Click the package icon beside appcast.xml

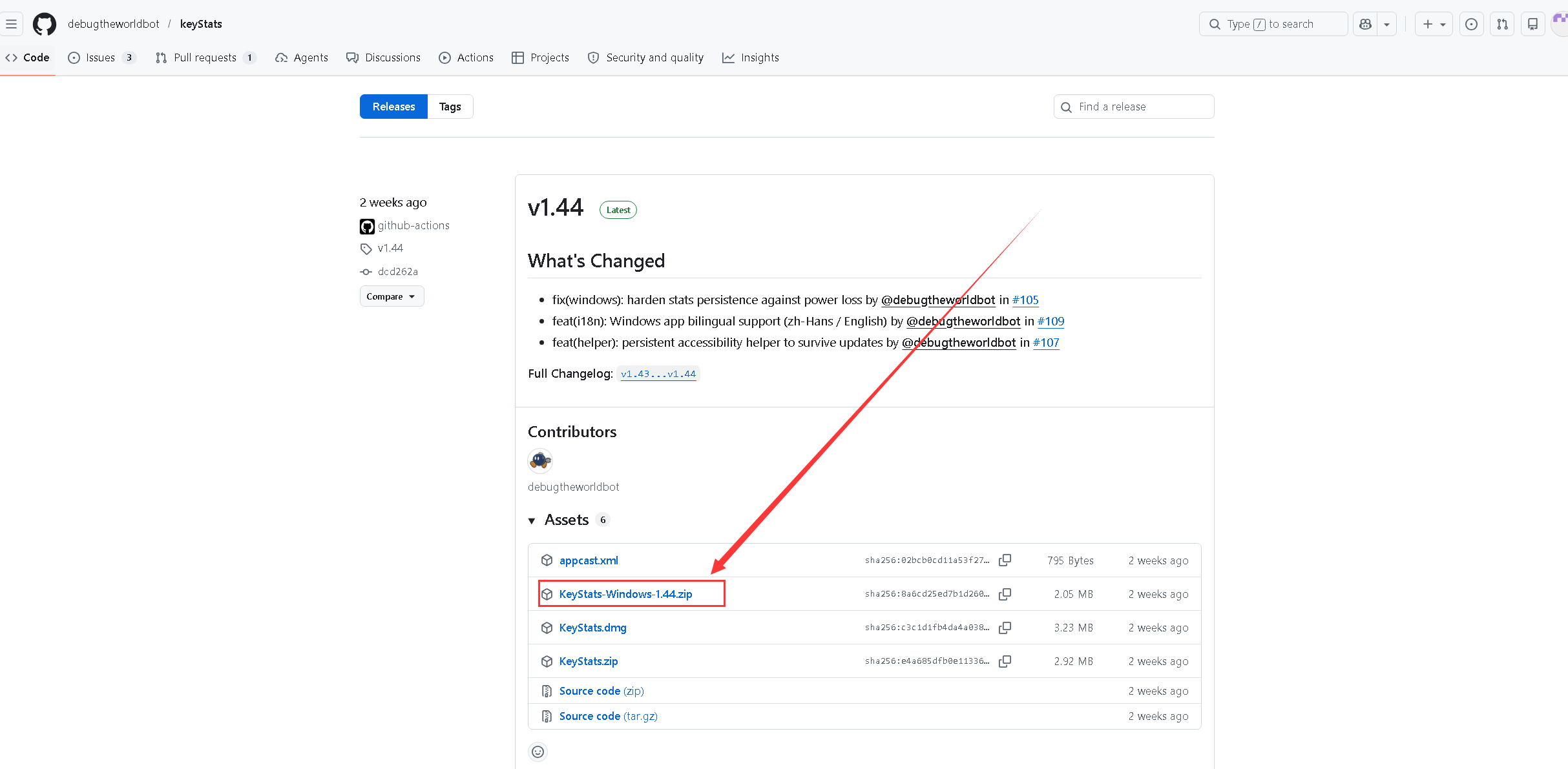547,560
